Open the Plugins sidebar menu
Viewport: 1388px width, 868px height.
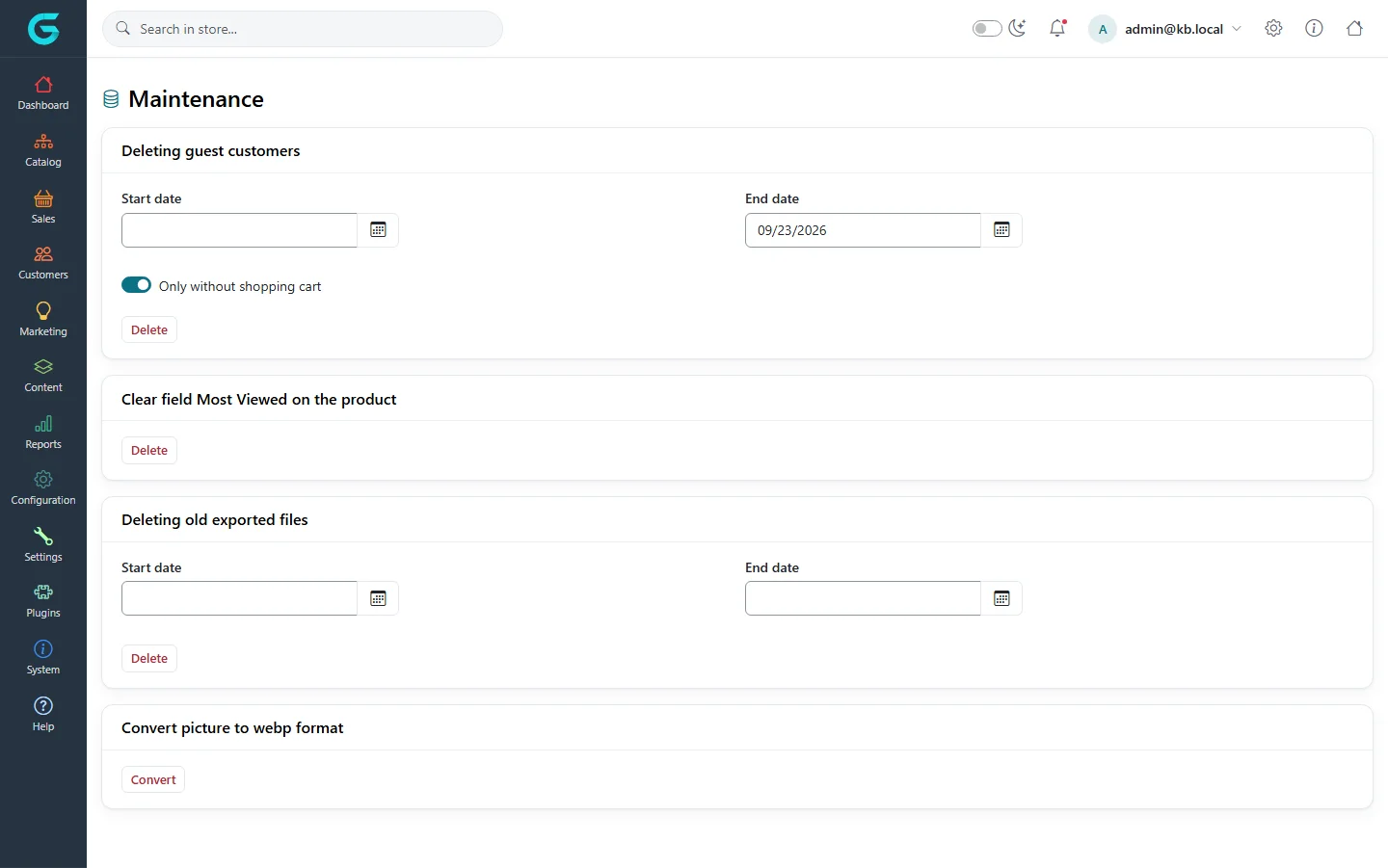(43, 601)
